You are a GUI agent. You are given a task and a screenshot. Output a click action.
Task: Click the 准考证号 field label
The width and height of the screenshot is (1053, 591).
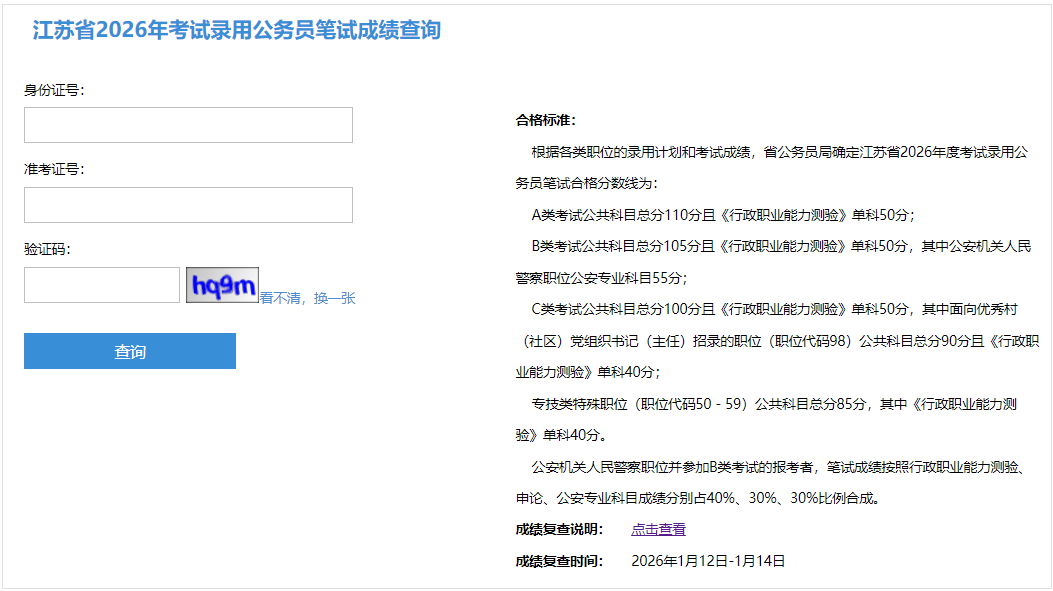54,169
